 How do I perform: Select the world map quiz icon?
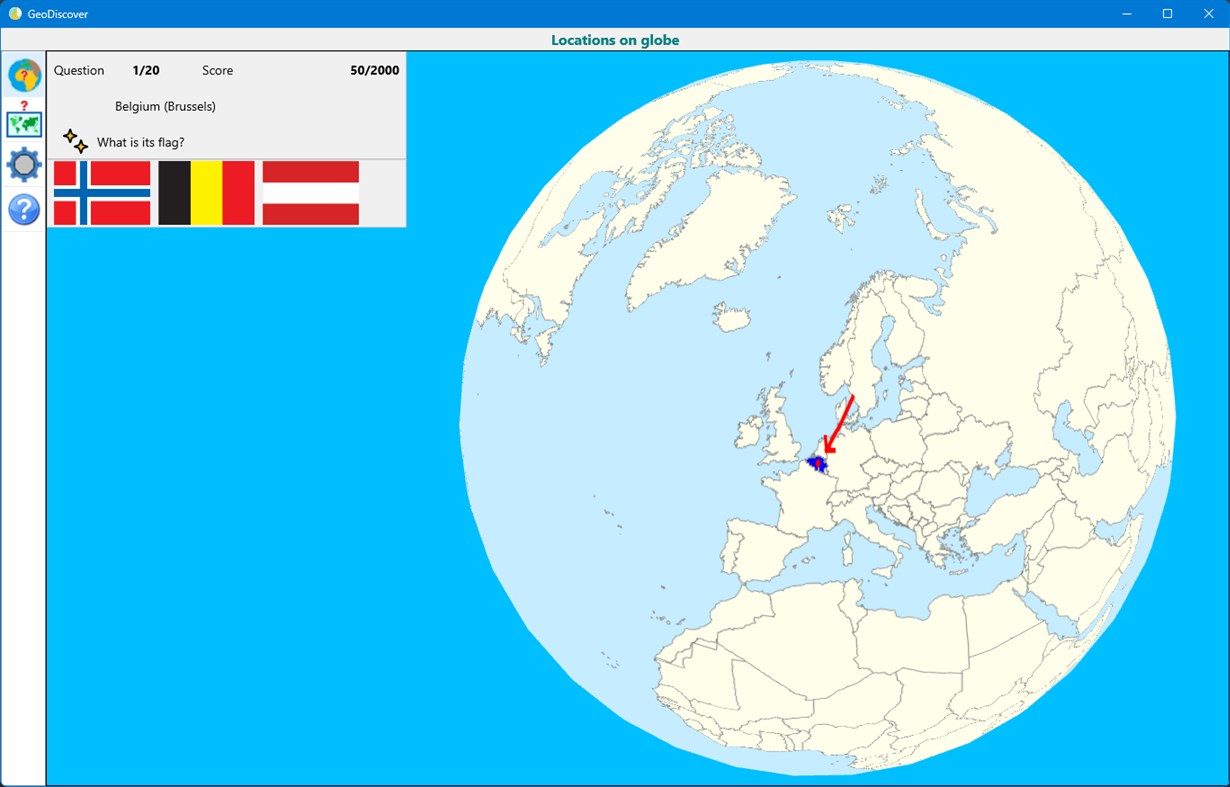[x=23, y=124]
